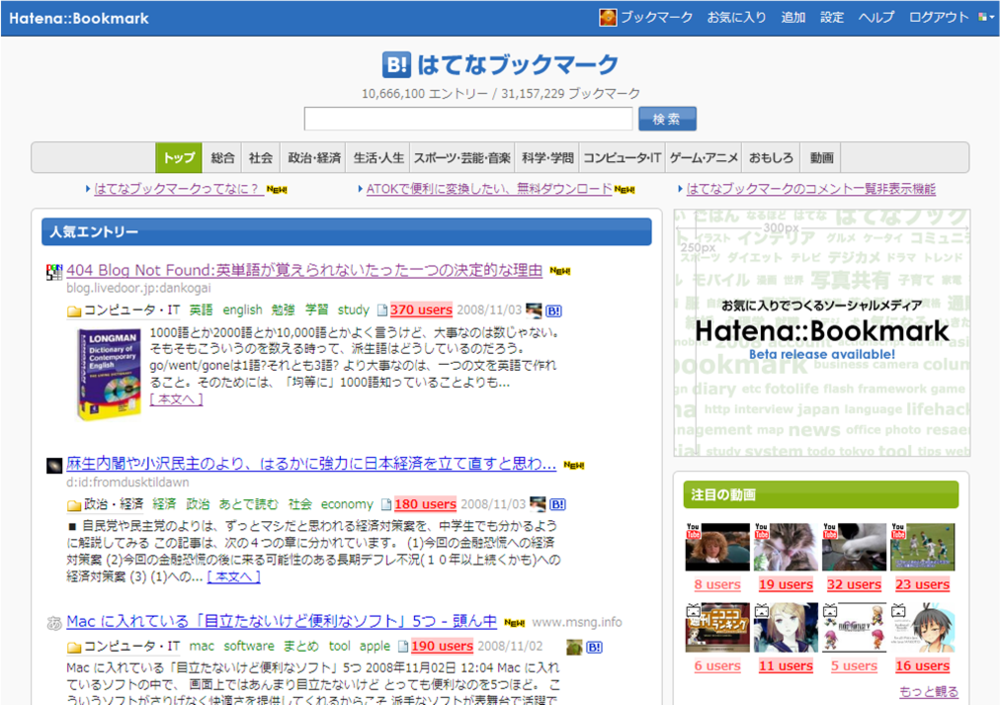Click もっと観る link under videos
Viewport: 1000px width, 705px height.
pos(929,692)
